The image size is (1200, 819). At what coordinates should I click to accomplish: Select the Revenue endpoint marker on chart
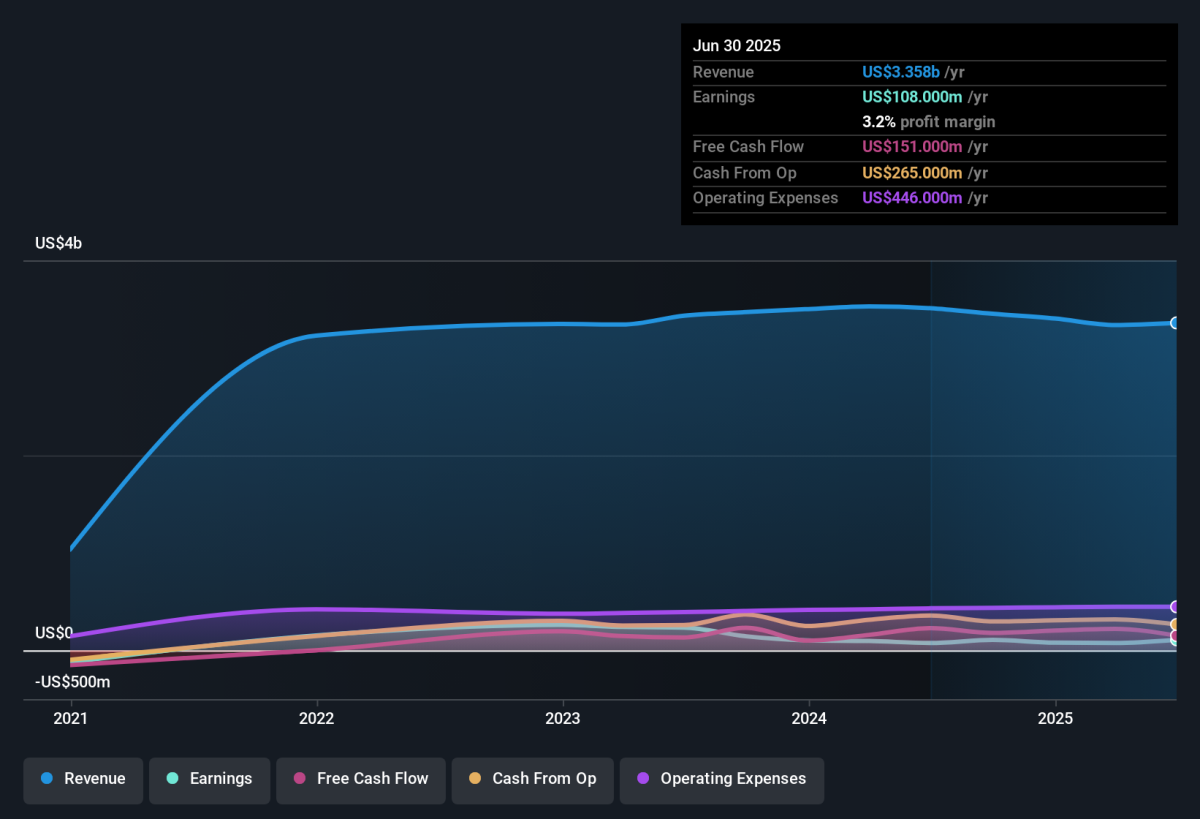(x=1176, y=323)
